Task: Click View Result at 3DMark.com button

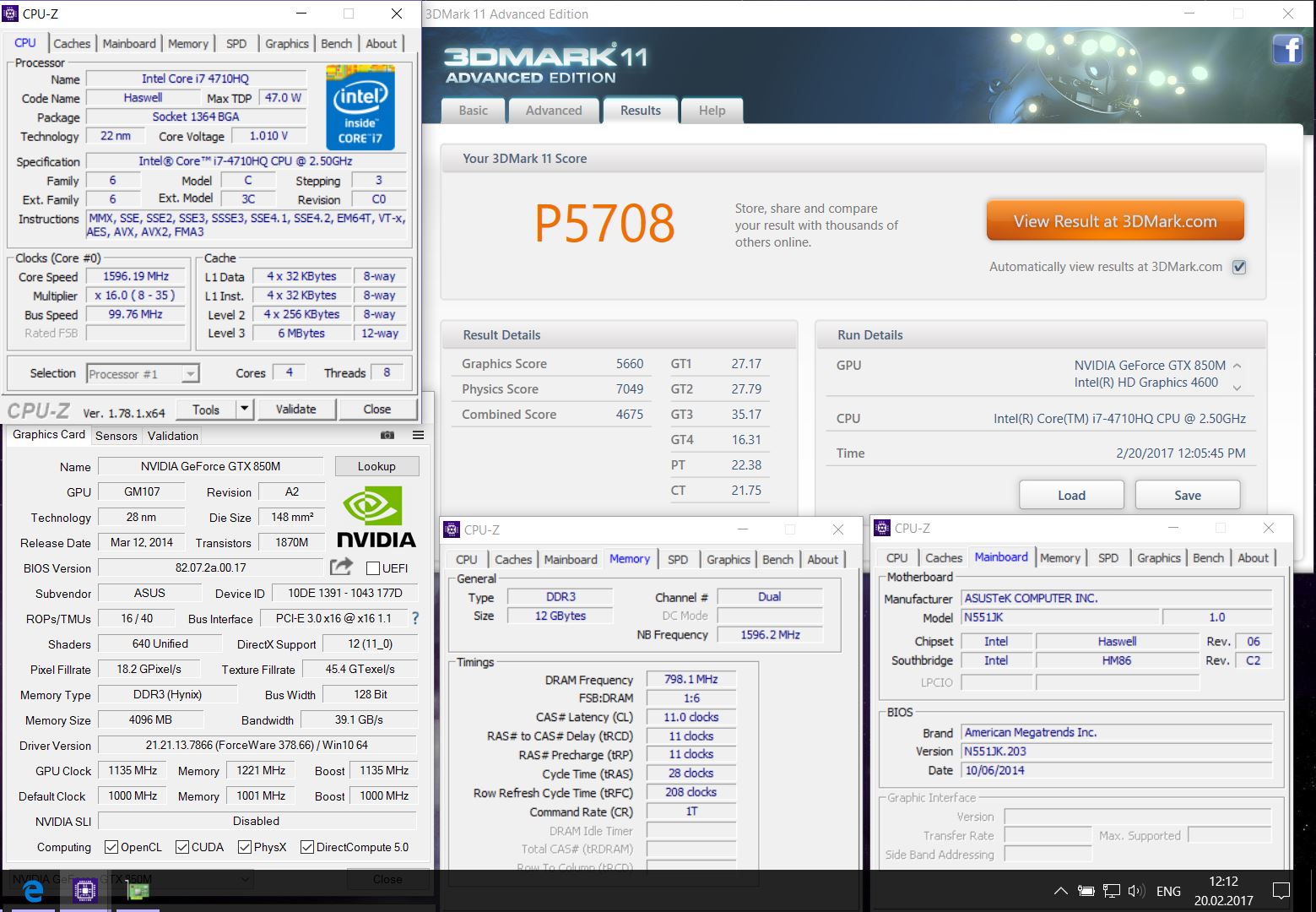Action: pyautogui.click(x=1115, y=221)
